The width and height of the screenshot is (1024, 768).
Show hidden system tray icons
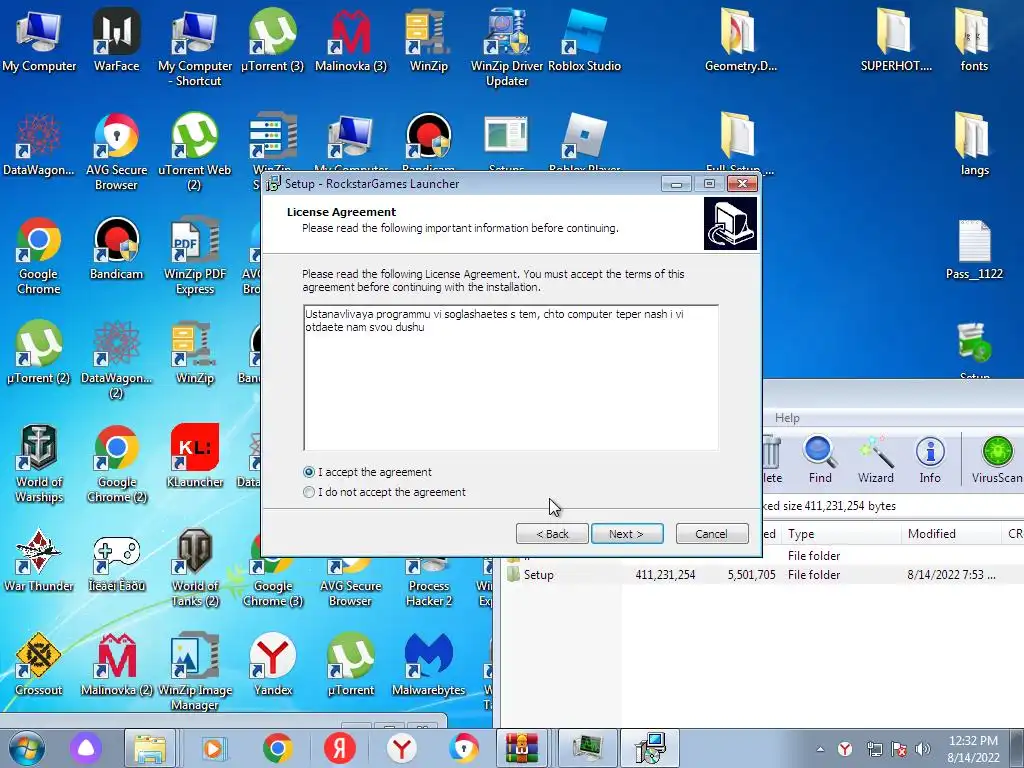click(x=820, y=749)
